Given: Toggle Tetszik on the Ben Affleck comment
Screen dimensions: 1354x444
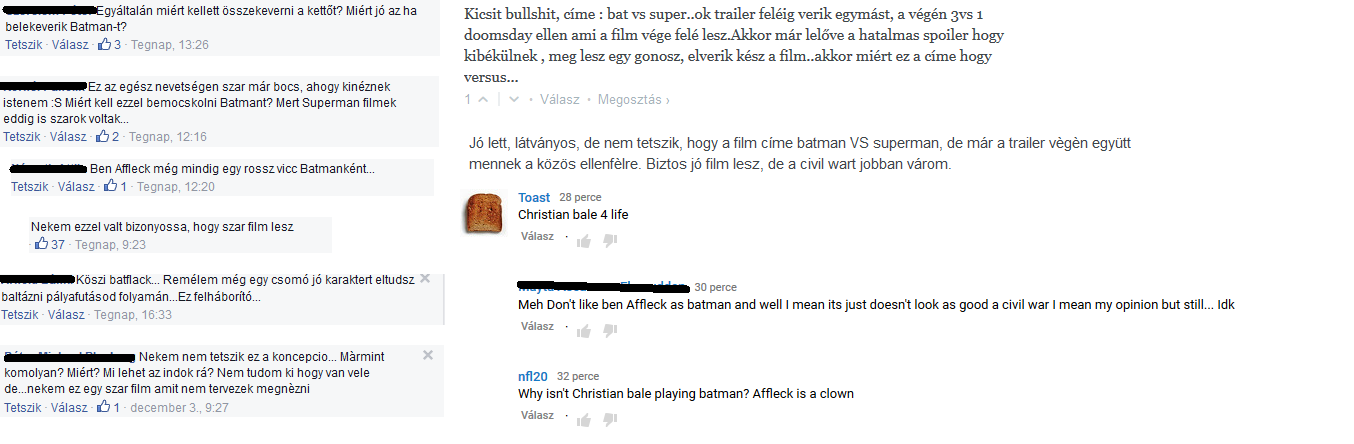Looking at the screenshot, I should click(30, 187).
